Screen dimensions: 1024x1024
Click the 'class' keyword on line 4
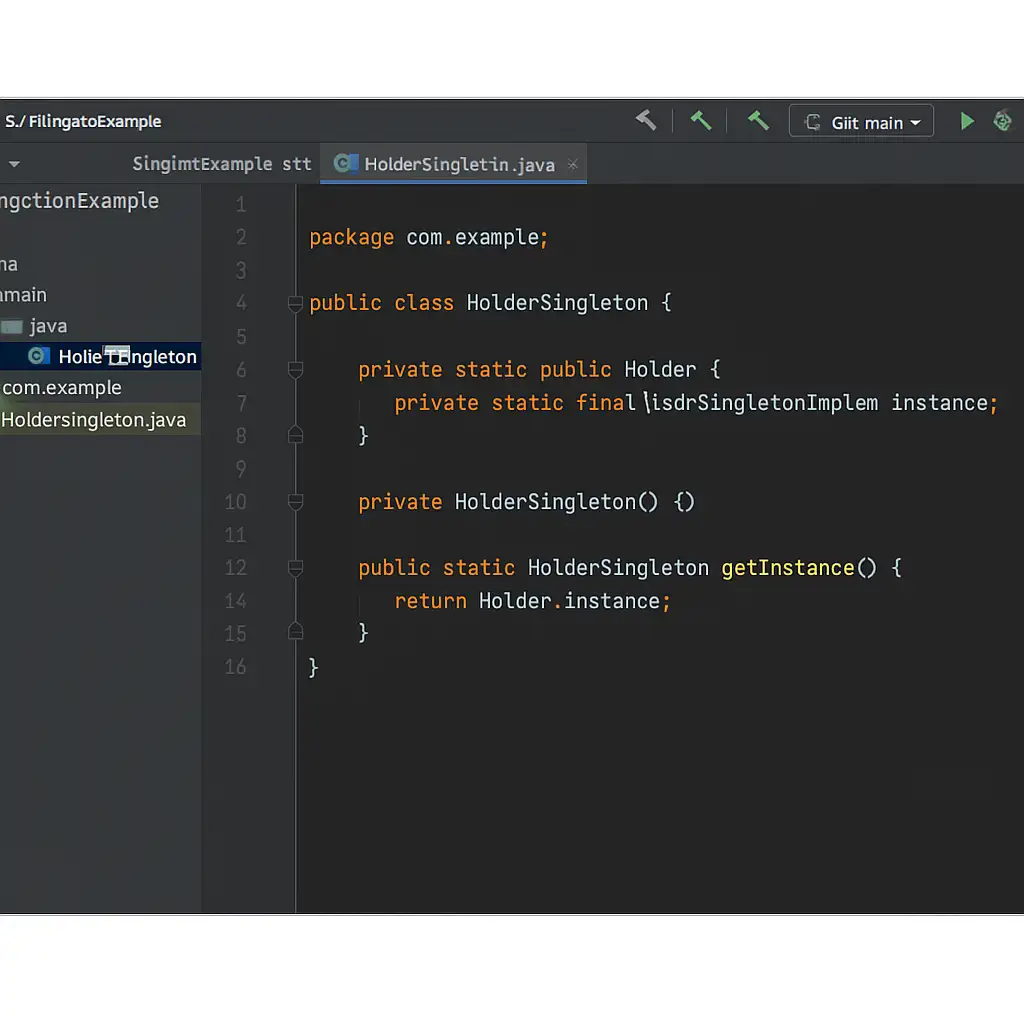tap(424, 303)
